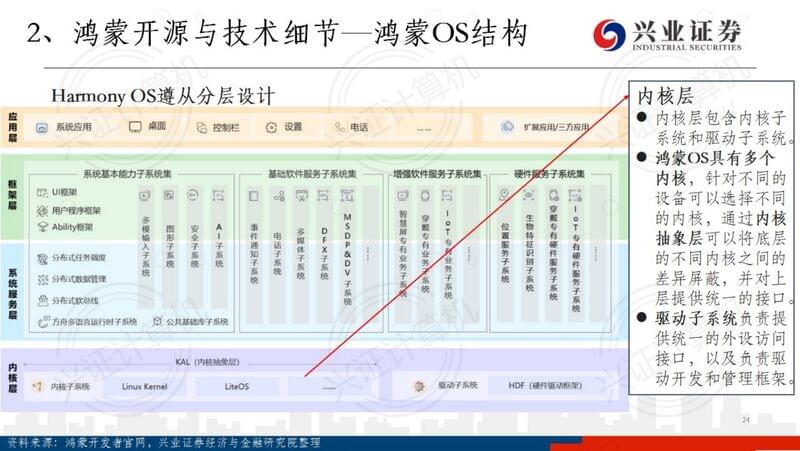Click the 控制栏 icon in the application layer
The width and height of the screenshot is (800, 451).
coord(202,128)
